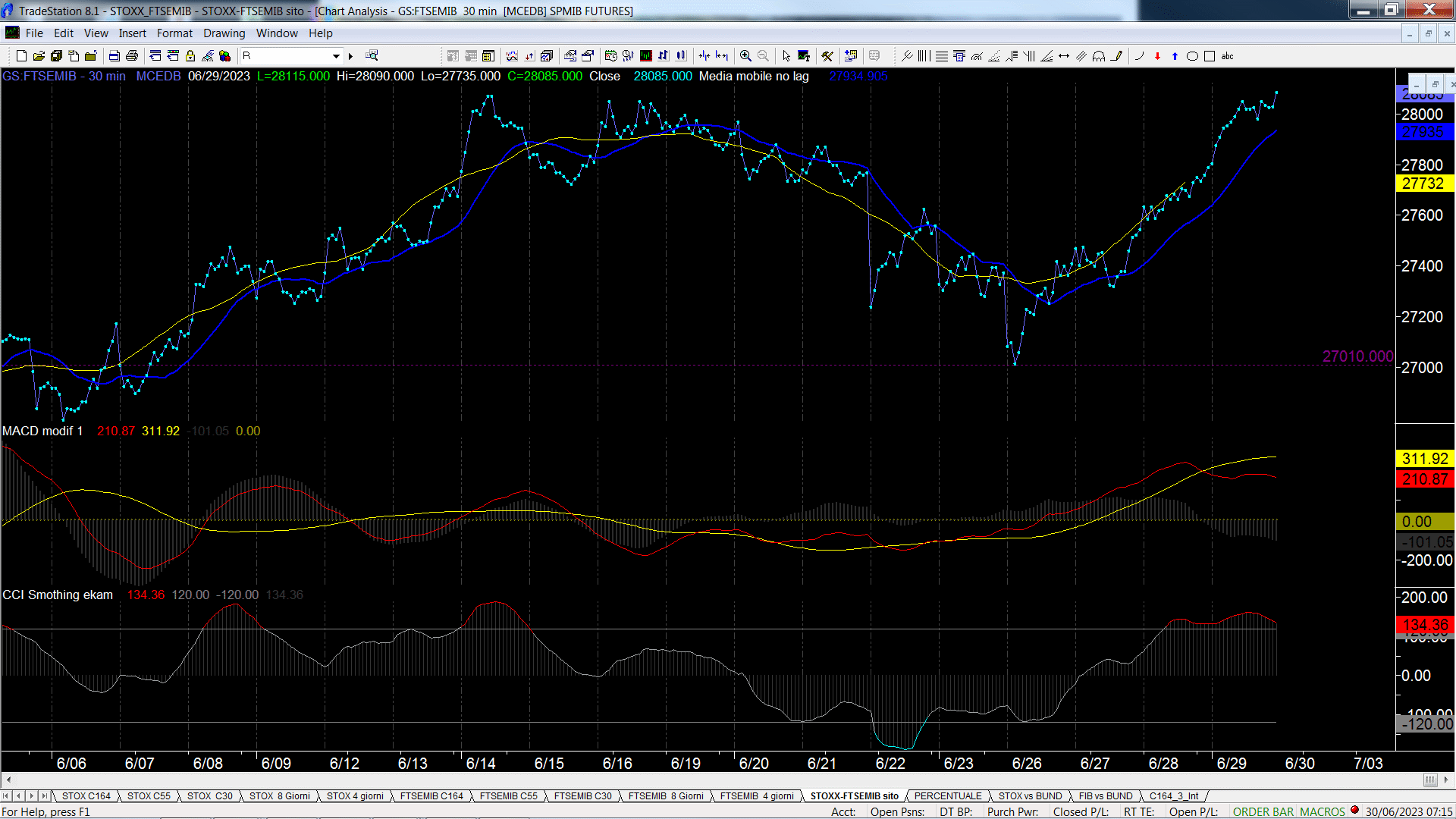Switch to the FTSEMIB 8 Giorni tab
Viewport: 1456px width, 819px height.
coord(666,795)
